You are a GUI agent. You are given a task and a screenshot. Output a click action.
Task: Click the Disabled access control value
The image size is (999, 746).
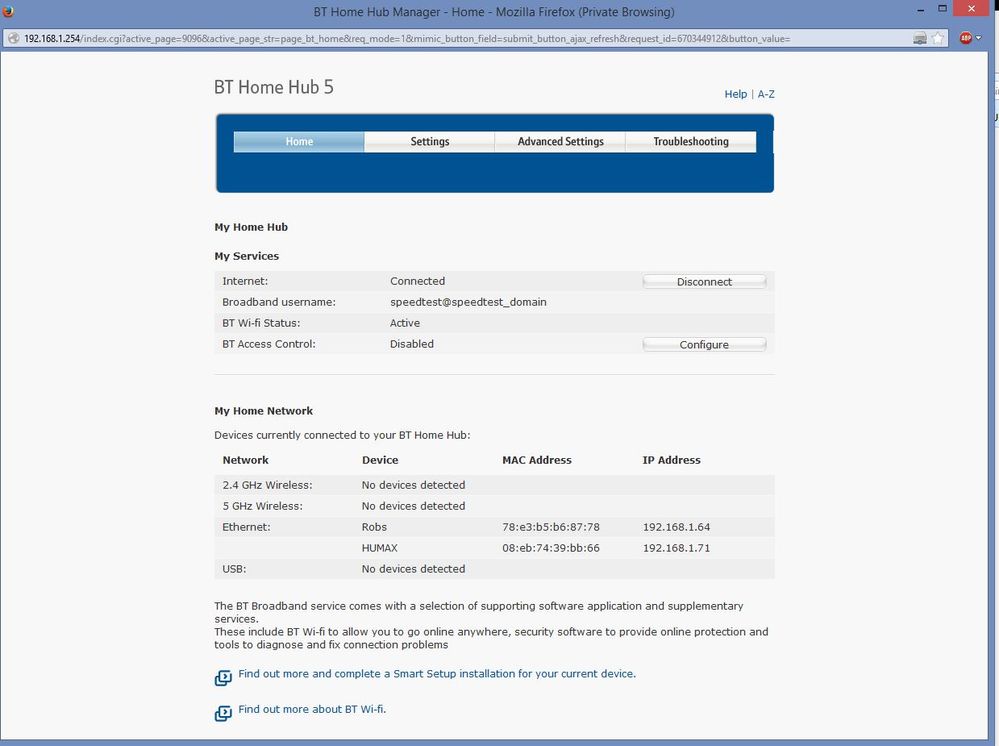point(412,344)
